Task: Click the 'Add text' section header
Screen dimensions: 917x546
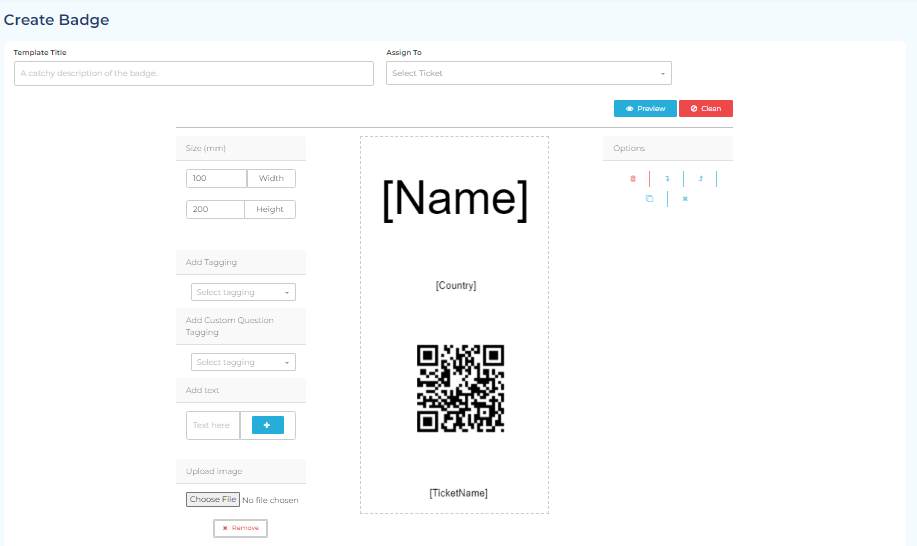Action: (241, 391)
